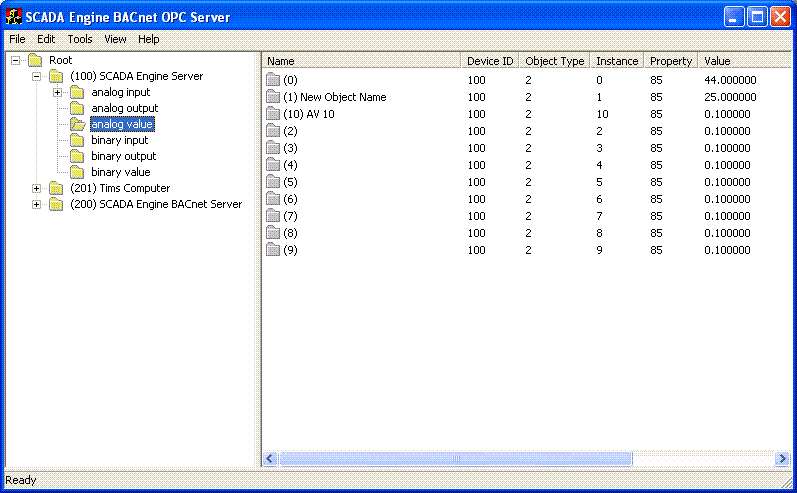Screen dimensions: 797x493
Task: Click the left arrow of horizontal scrollbar
Action: 270,458
